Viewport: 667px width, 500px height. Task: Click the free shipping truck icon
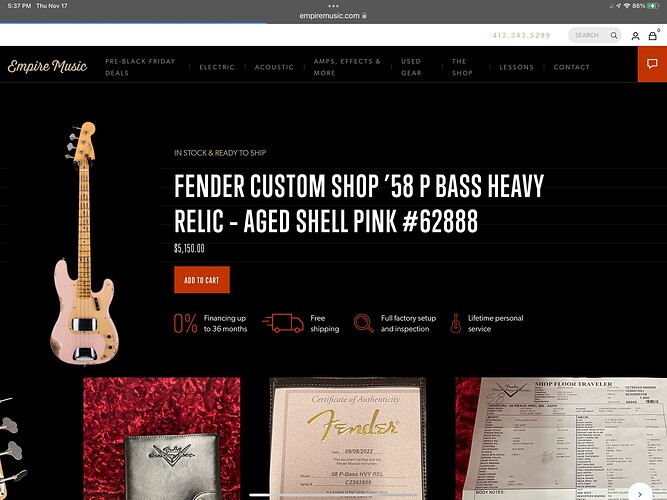pos(283,323)
